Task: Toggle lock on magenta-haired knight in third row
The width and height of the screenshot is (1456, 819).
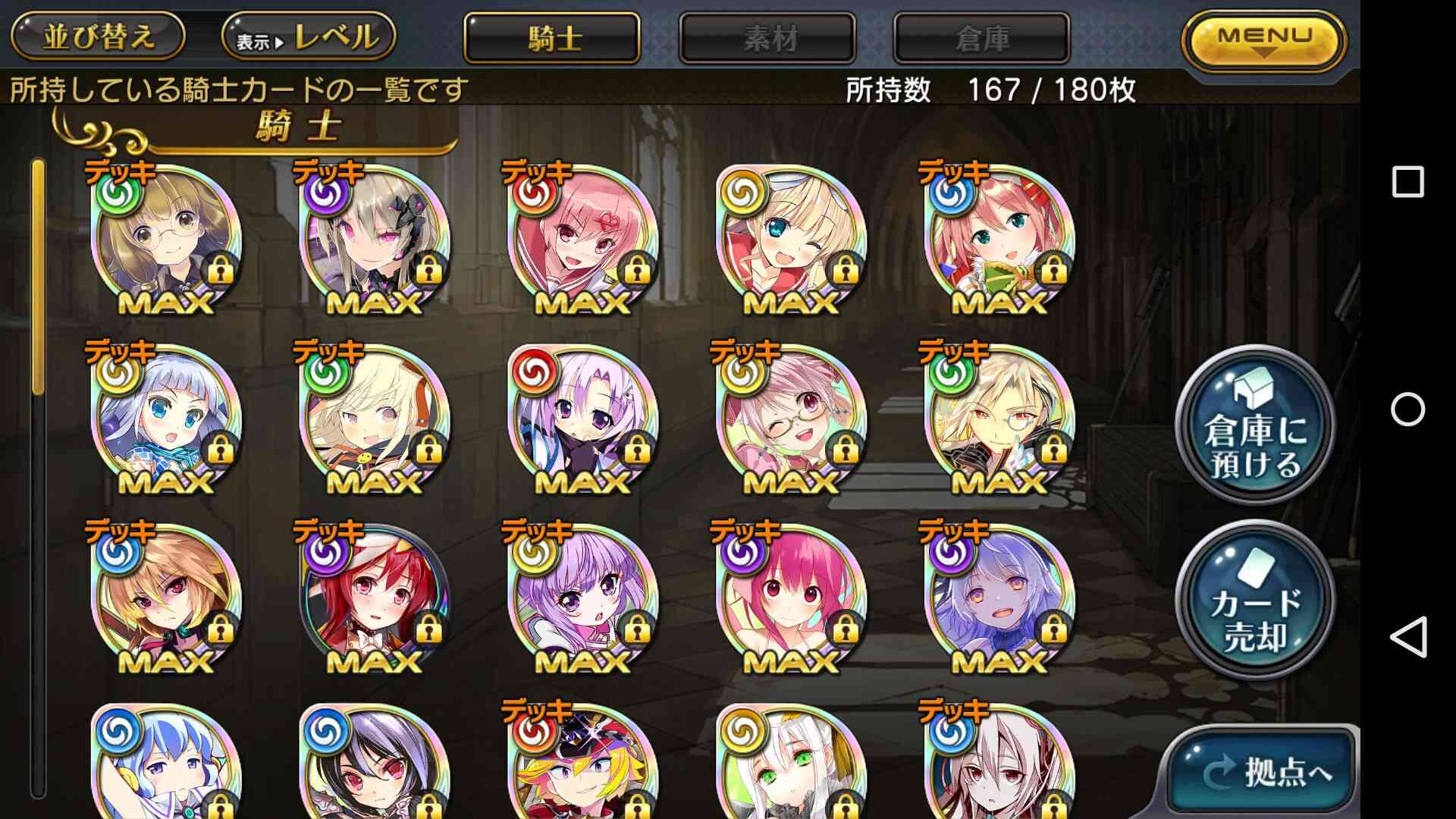Action: click(x=846, y=629)
